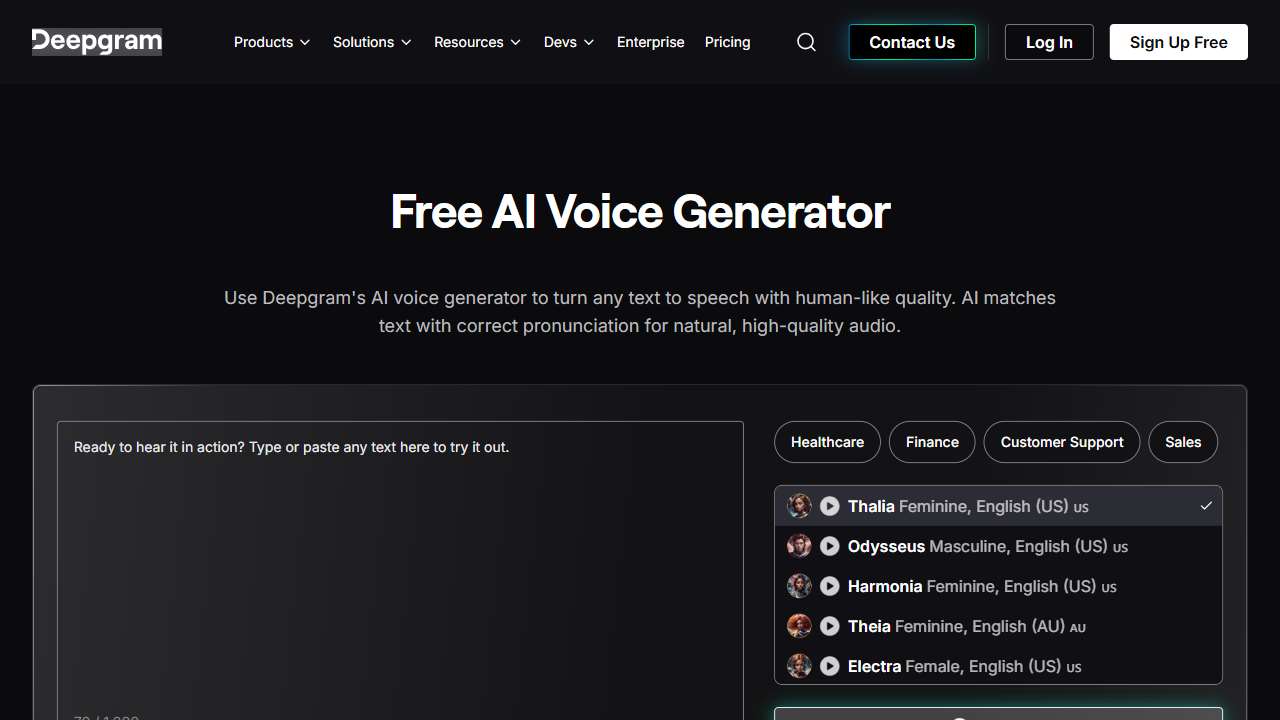
Task: Expand the Products dropdown menu
Action: pos(272,42)
